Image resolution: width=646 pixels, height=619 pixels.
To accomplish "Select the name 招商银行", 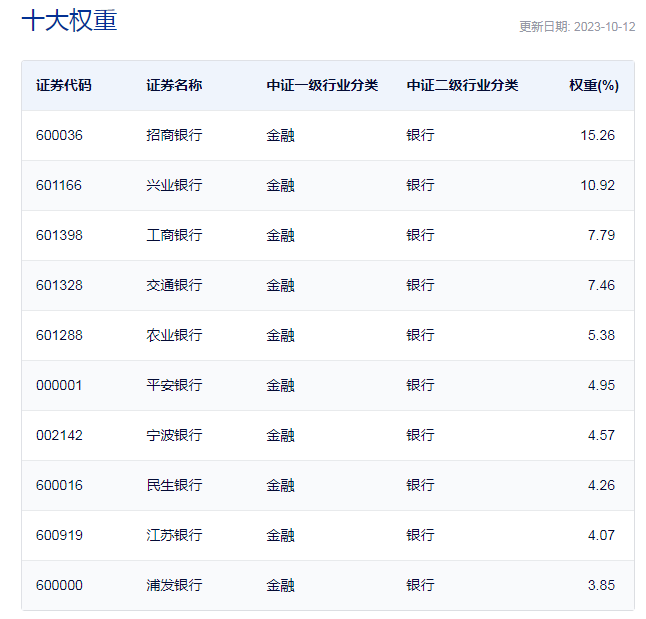I will pos(174,135).
